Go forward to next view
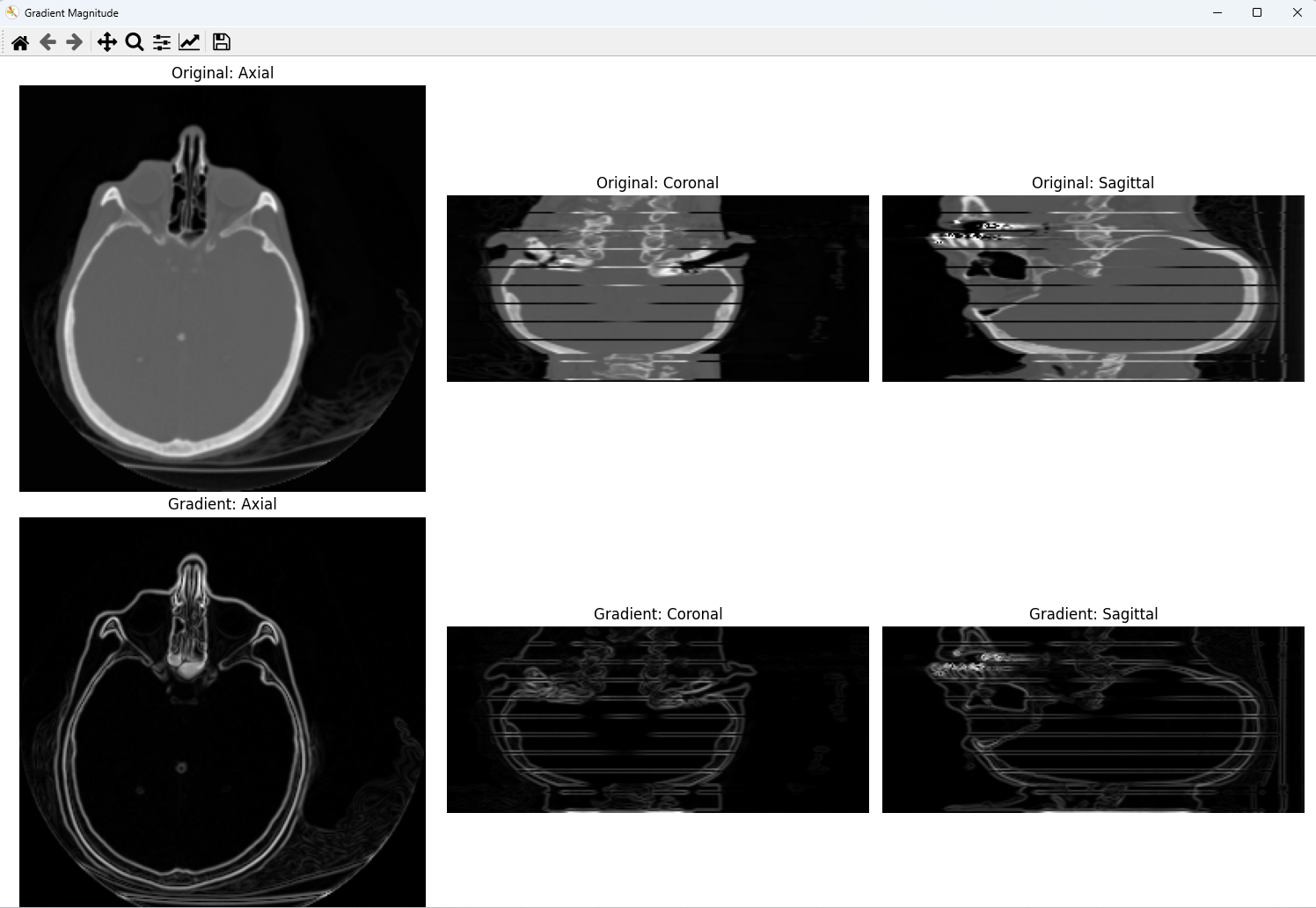 click(x=75, y=42)
